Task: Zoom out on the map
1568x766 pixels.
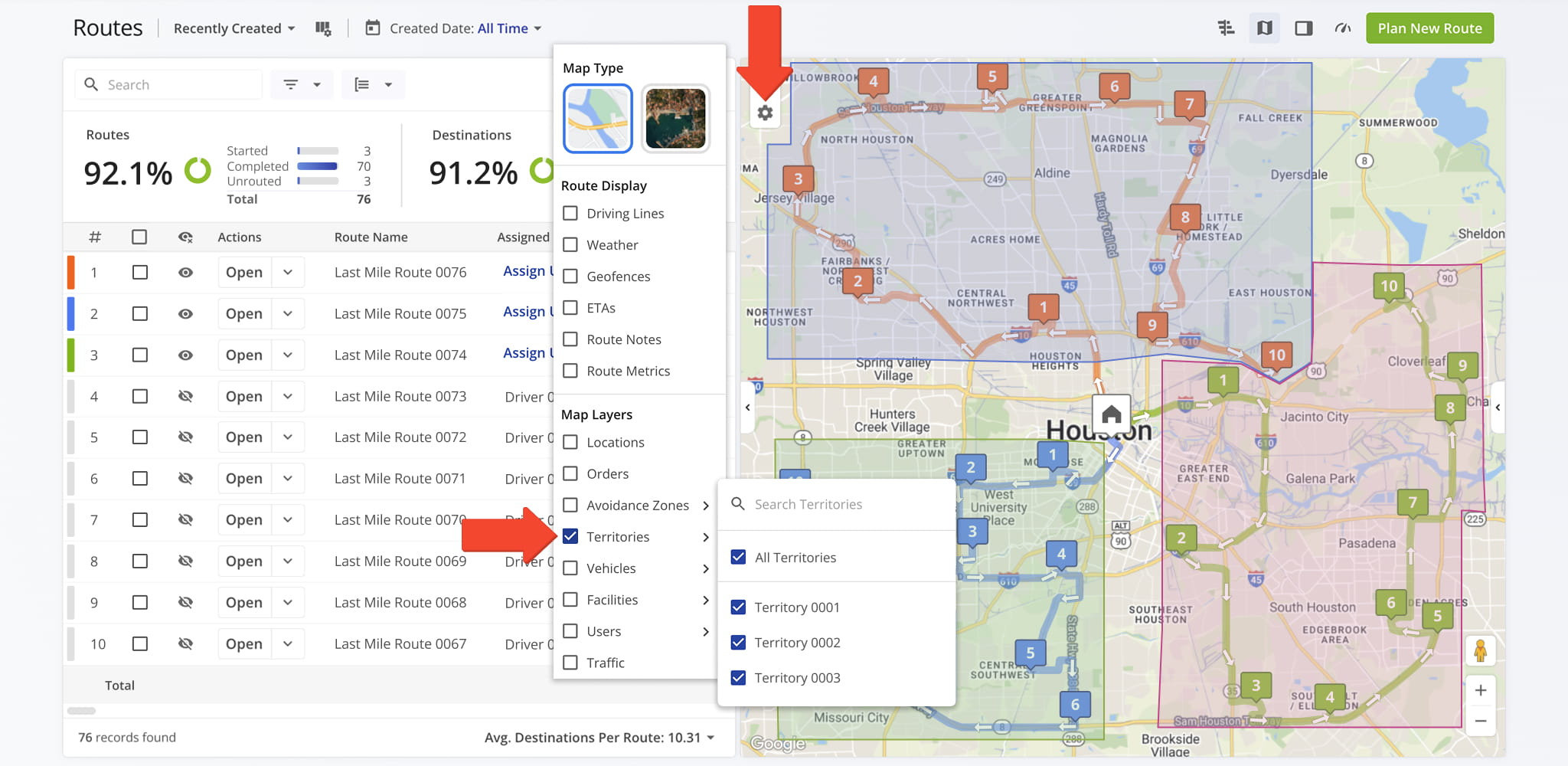Action: coord(1480,721)
